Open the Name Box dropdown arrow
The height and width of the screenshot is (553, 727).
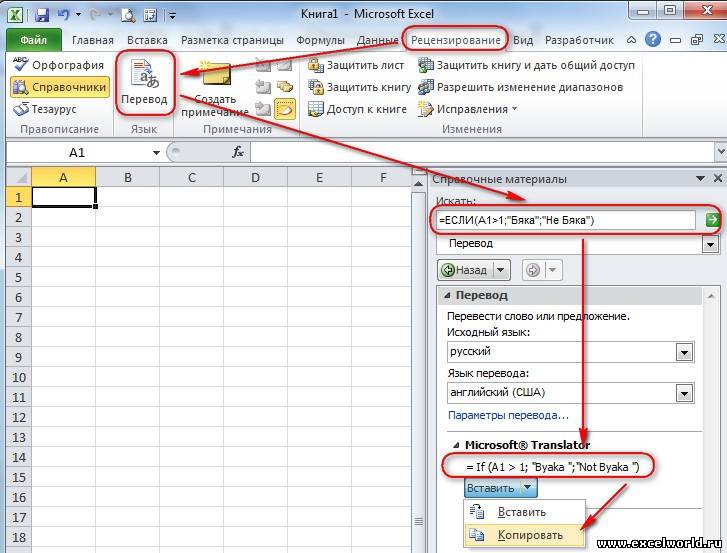pos(156,153)
